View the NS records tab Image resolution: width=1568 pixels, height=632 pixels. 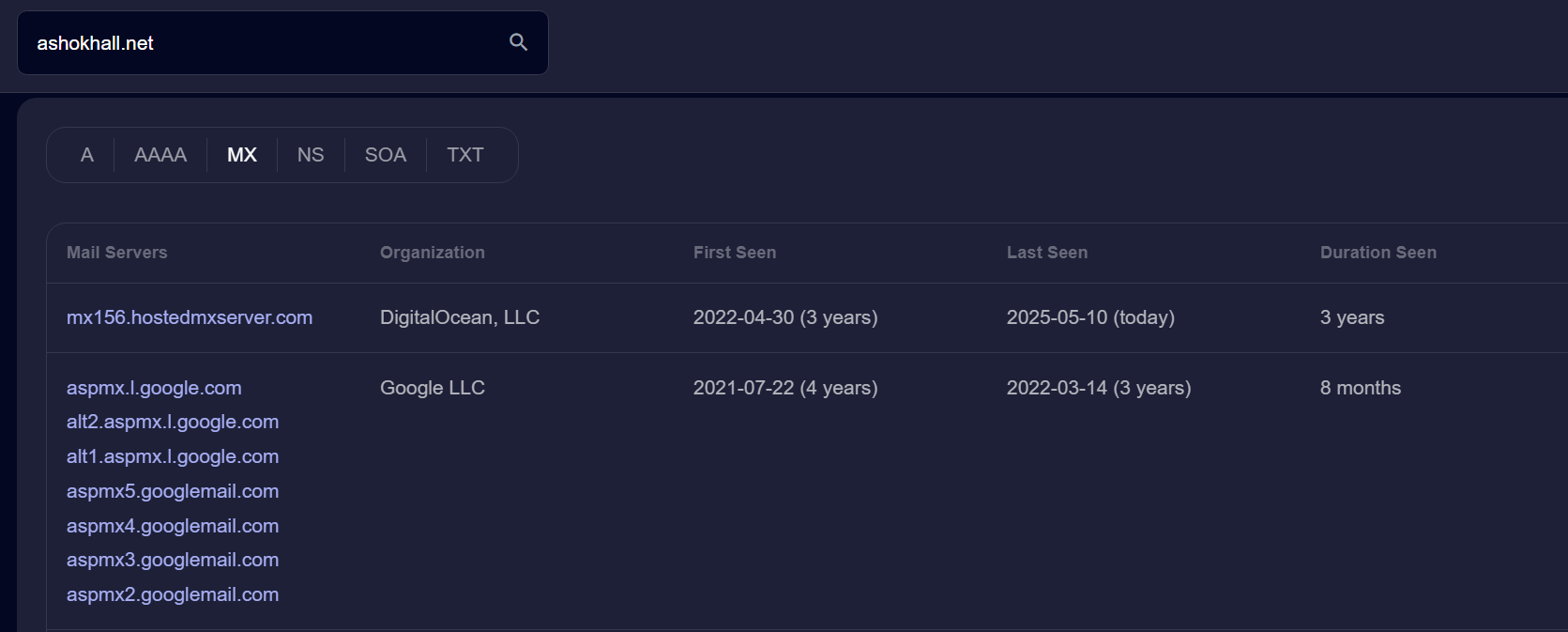point(311,155)
